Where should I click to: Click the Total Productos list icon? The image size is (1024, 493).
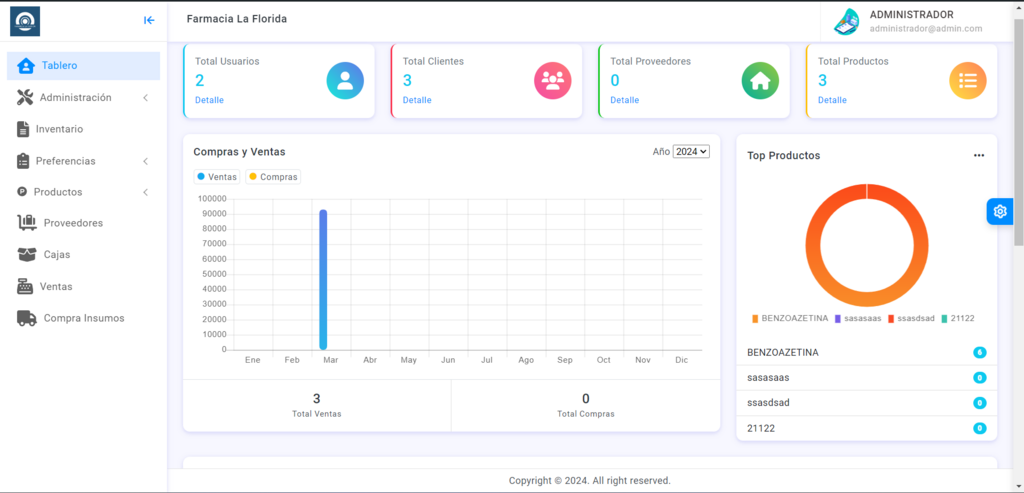point(967,81)
